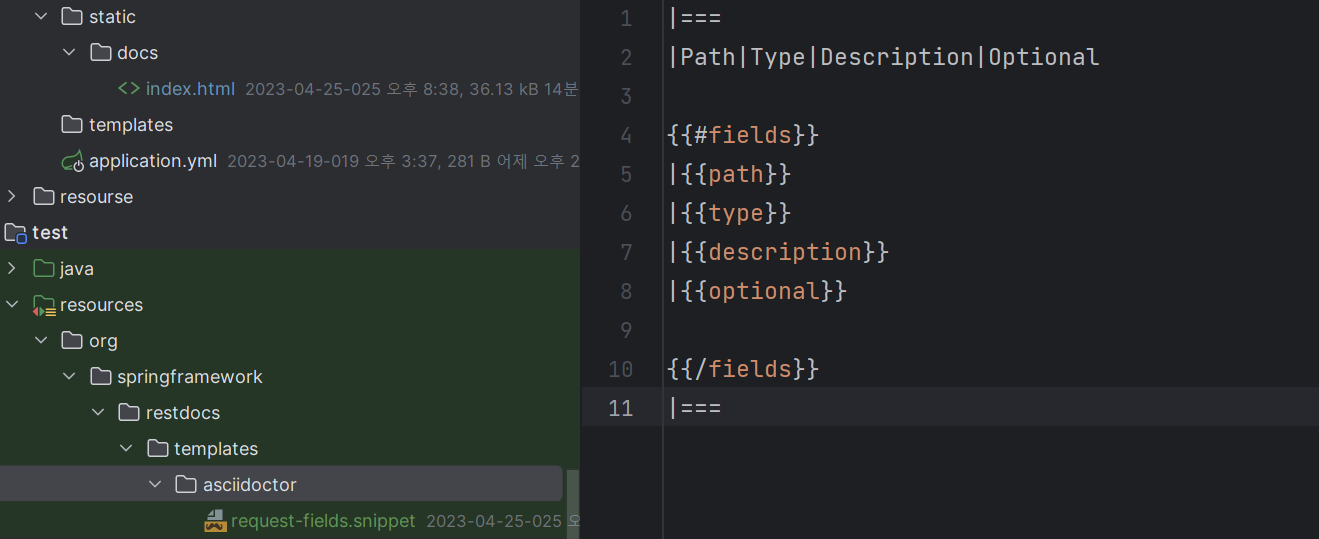Collapse the springframework folder chevron

[x=69, y=376]
